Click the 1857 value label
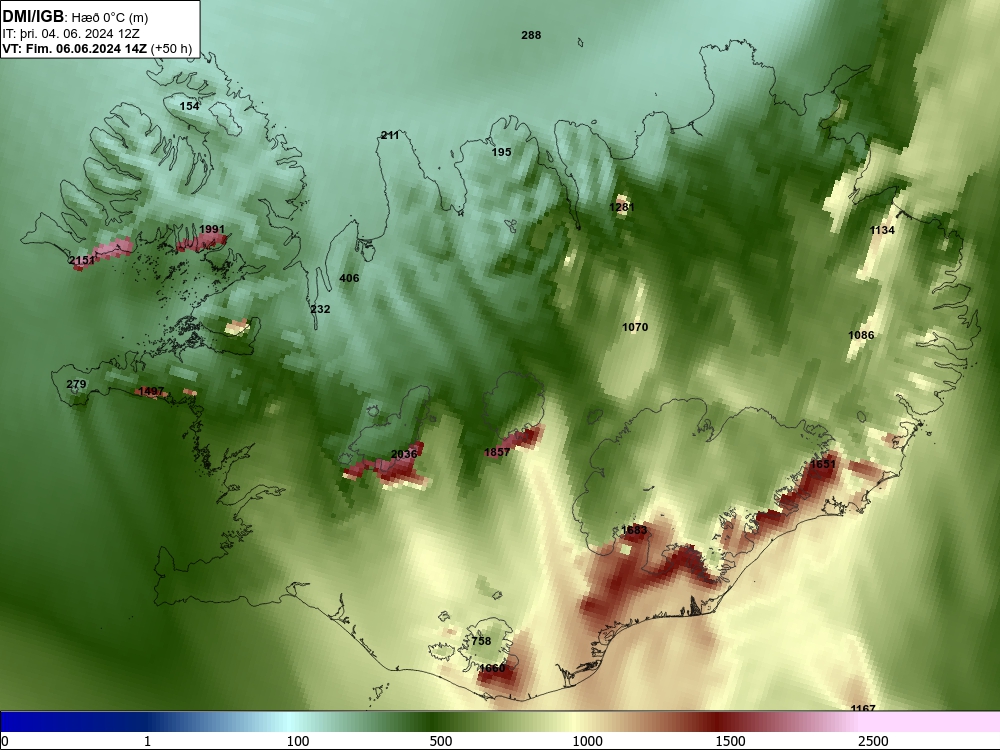Viewport: 1000px width, 750px height. 497,452
